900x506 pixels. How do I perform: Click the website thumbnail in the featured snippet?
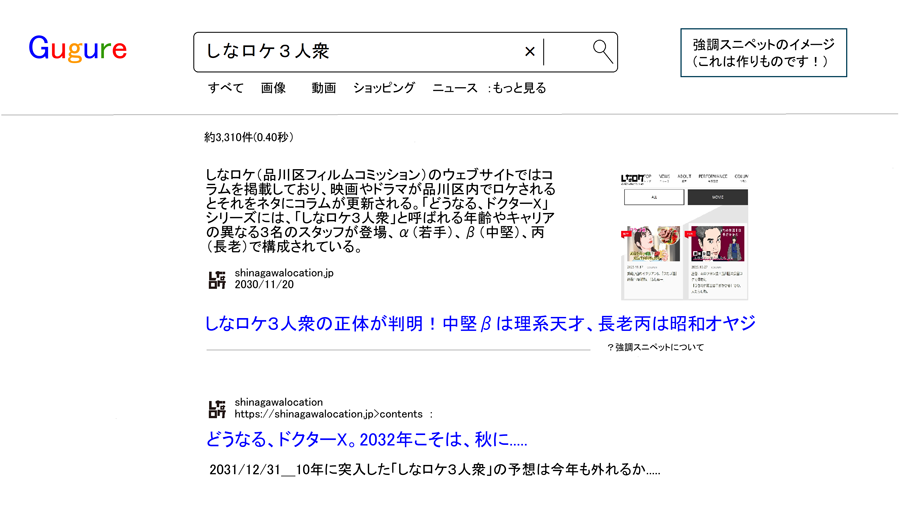pos(684,236)
